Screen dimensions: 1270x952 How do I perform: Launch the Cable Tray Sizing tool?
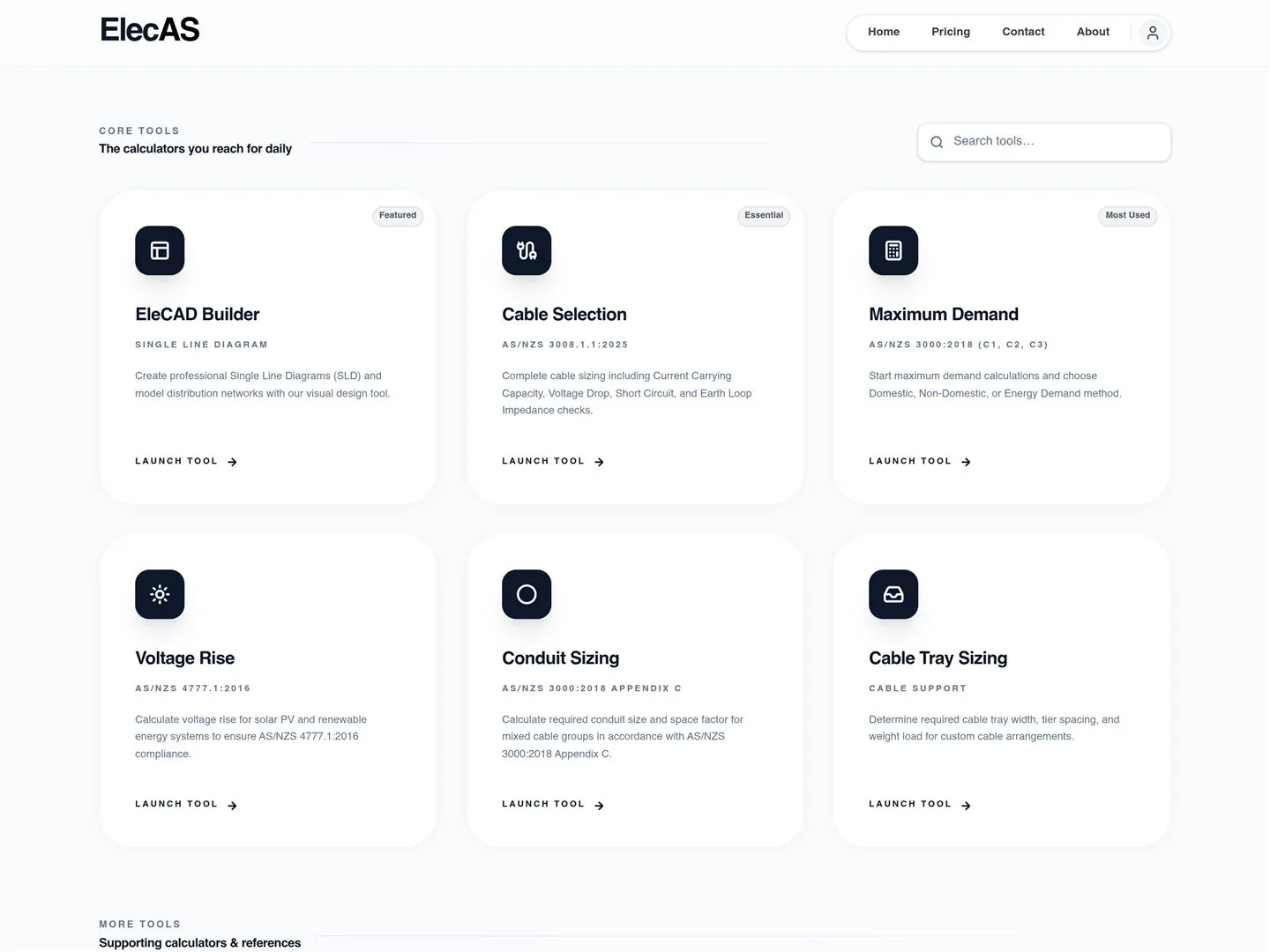[x=920, y=804]
